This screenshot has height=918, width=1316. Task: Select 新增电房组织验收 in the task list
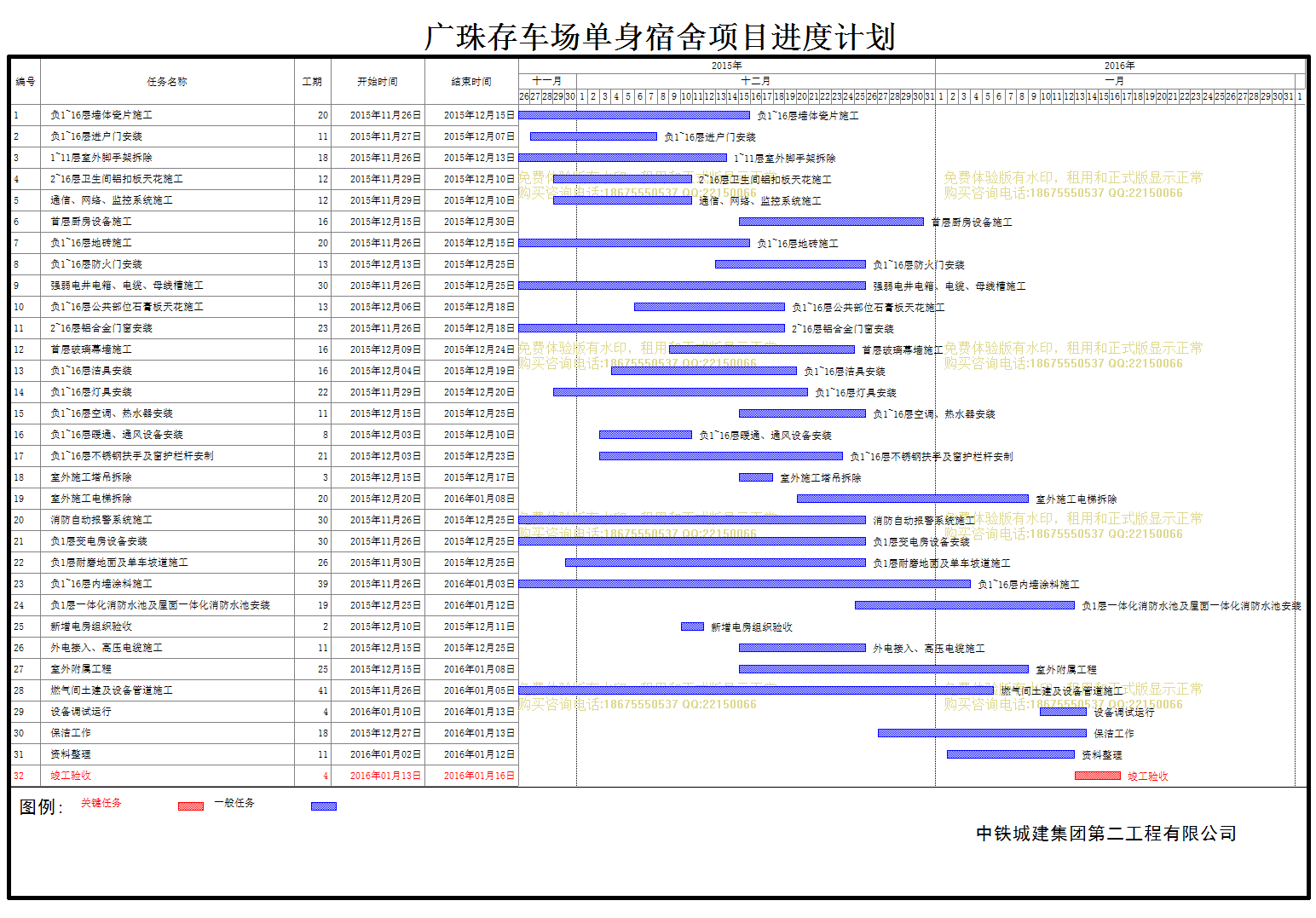[x=91, y=626]
